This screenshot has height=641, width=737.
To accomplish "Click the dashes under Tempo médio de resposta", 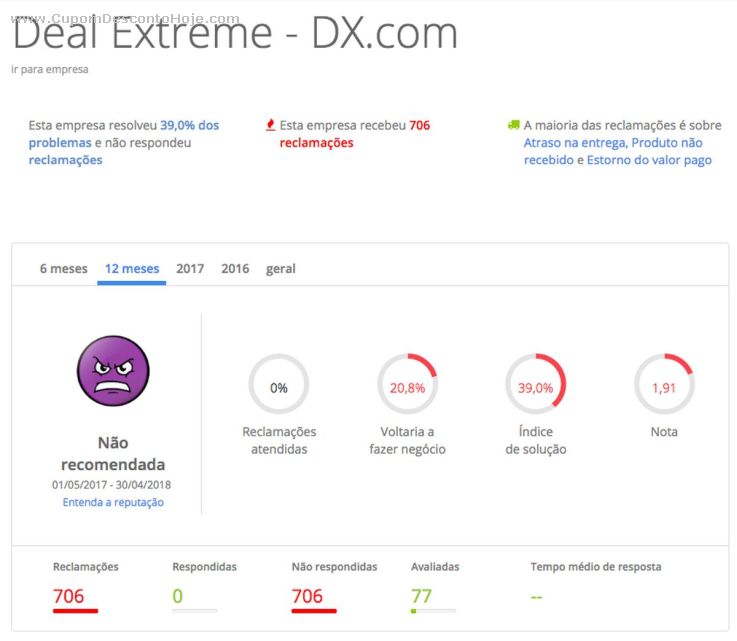I will (536, 598).
